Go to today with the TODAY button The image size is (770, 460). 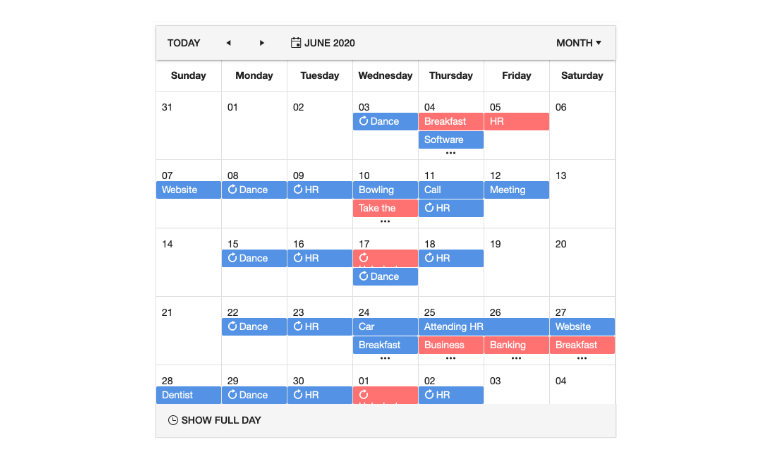point(184,43)
